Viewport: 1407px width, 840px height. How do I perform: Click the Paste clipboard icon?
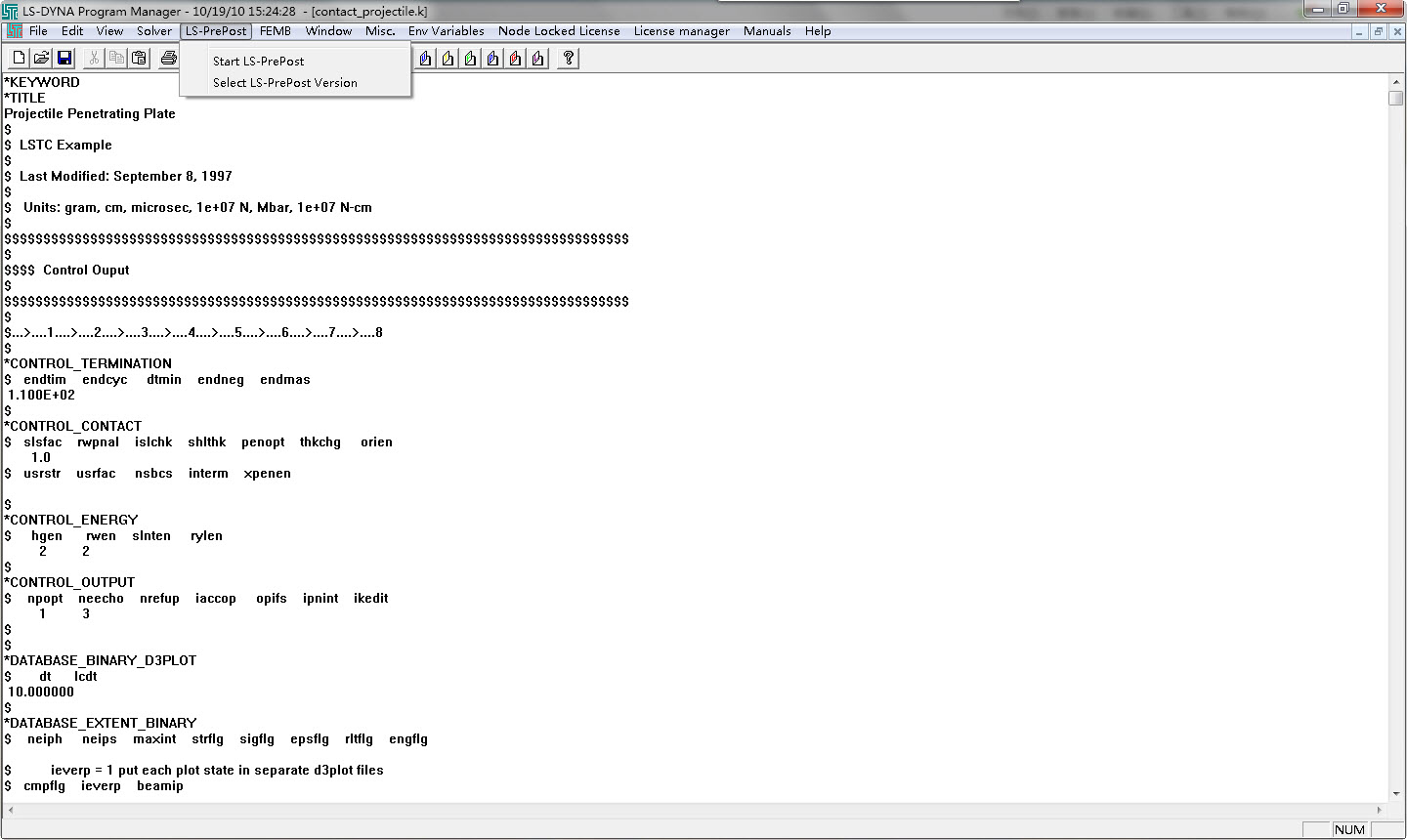[x=139, y=59]
